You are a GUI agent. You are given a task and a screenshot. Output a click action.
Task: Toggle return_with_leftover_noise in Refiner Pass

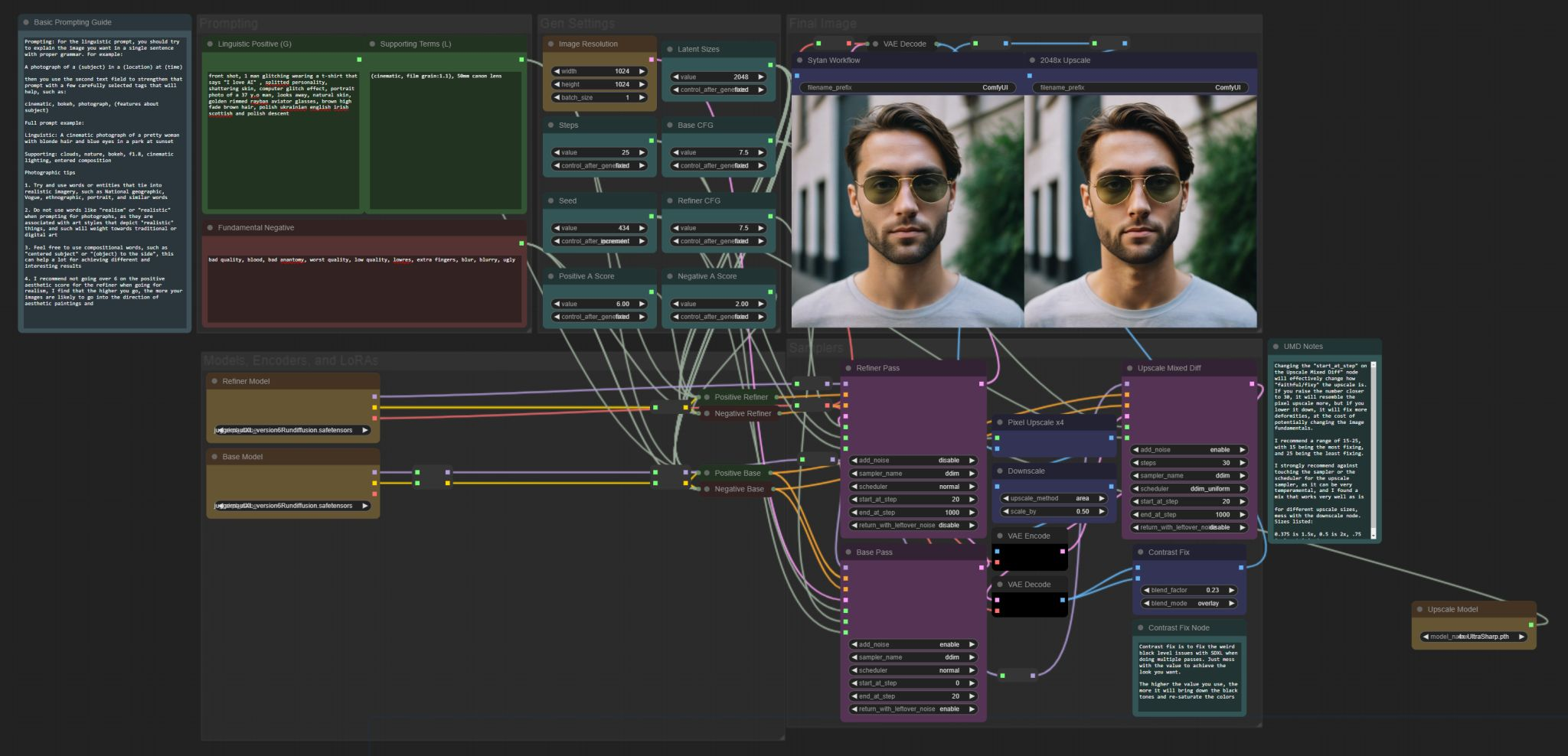pyautogui.click(x=913, y=526)
